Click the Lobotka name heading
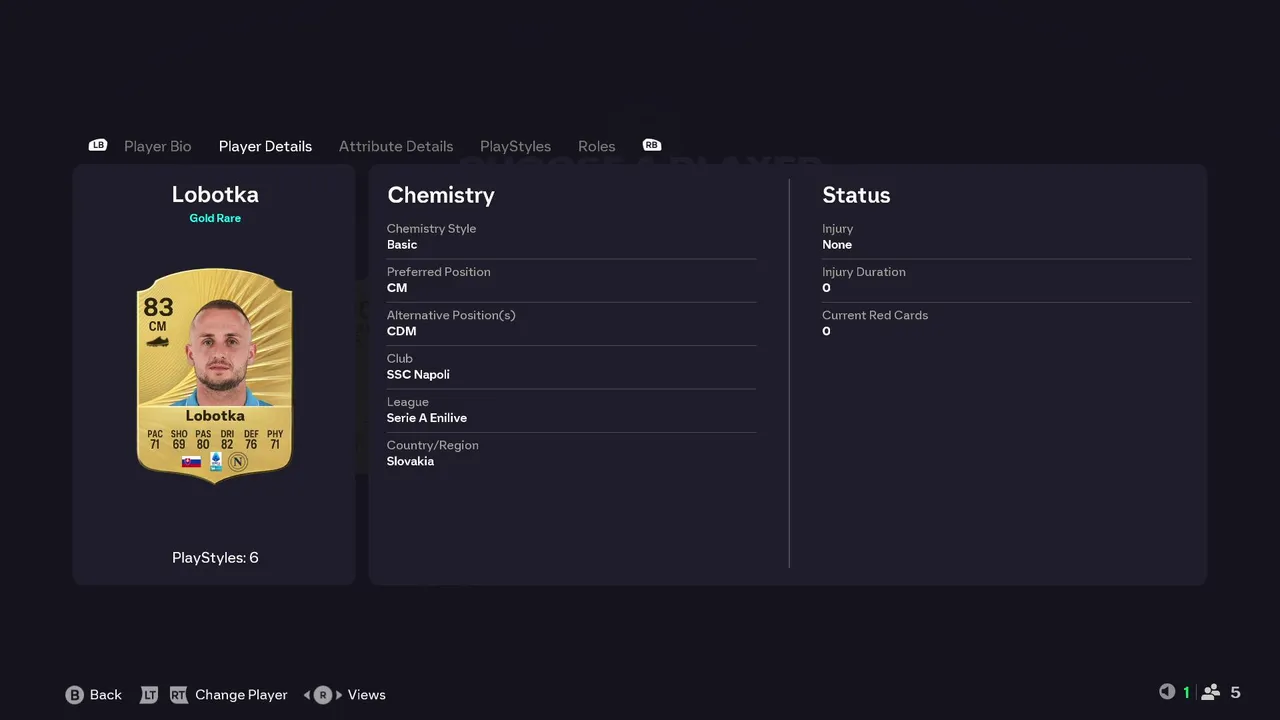 tap(215, 194)
